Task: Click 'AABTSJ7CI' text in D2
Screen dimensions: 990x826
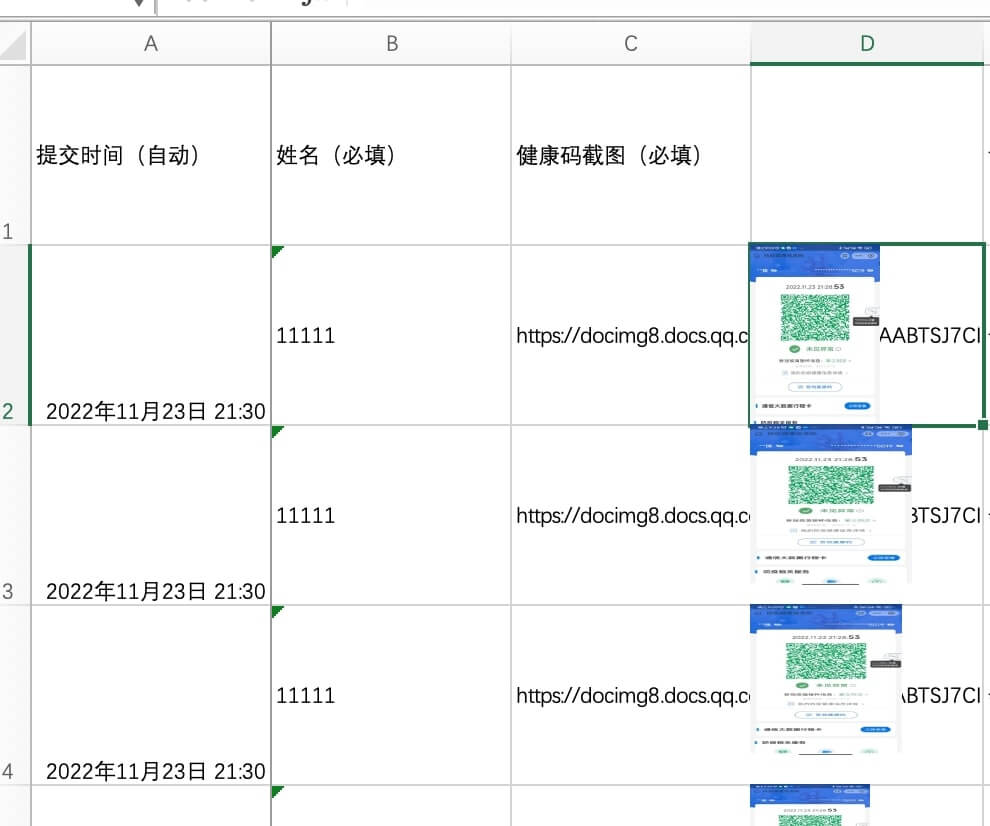Action: [931, 335]
